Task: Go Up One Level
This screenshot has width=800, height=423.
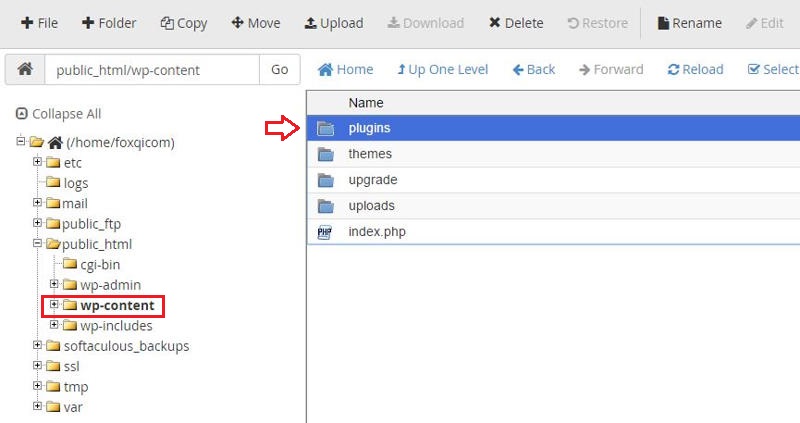Action: tap(442, 69)
